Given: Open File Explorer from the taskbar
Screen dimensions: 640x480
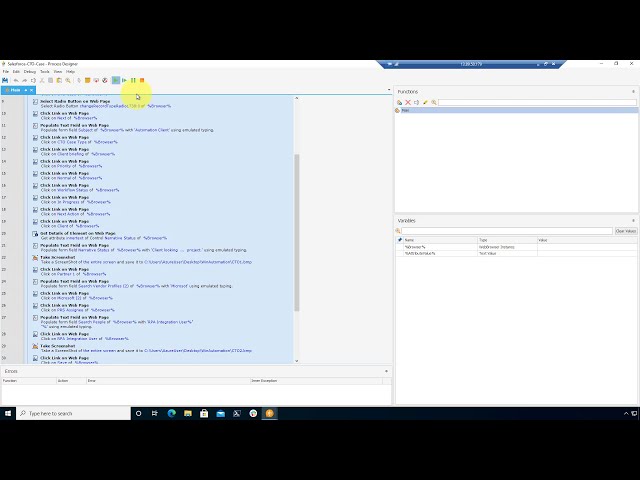Looking at the screenshot, I should tap(188, 413).
